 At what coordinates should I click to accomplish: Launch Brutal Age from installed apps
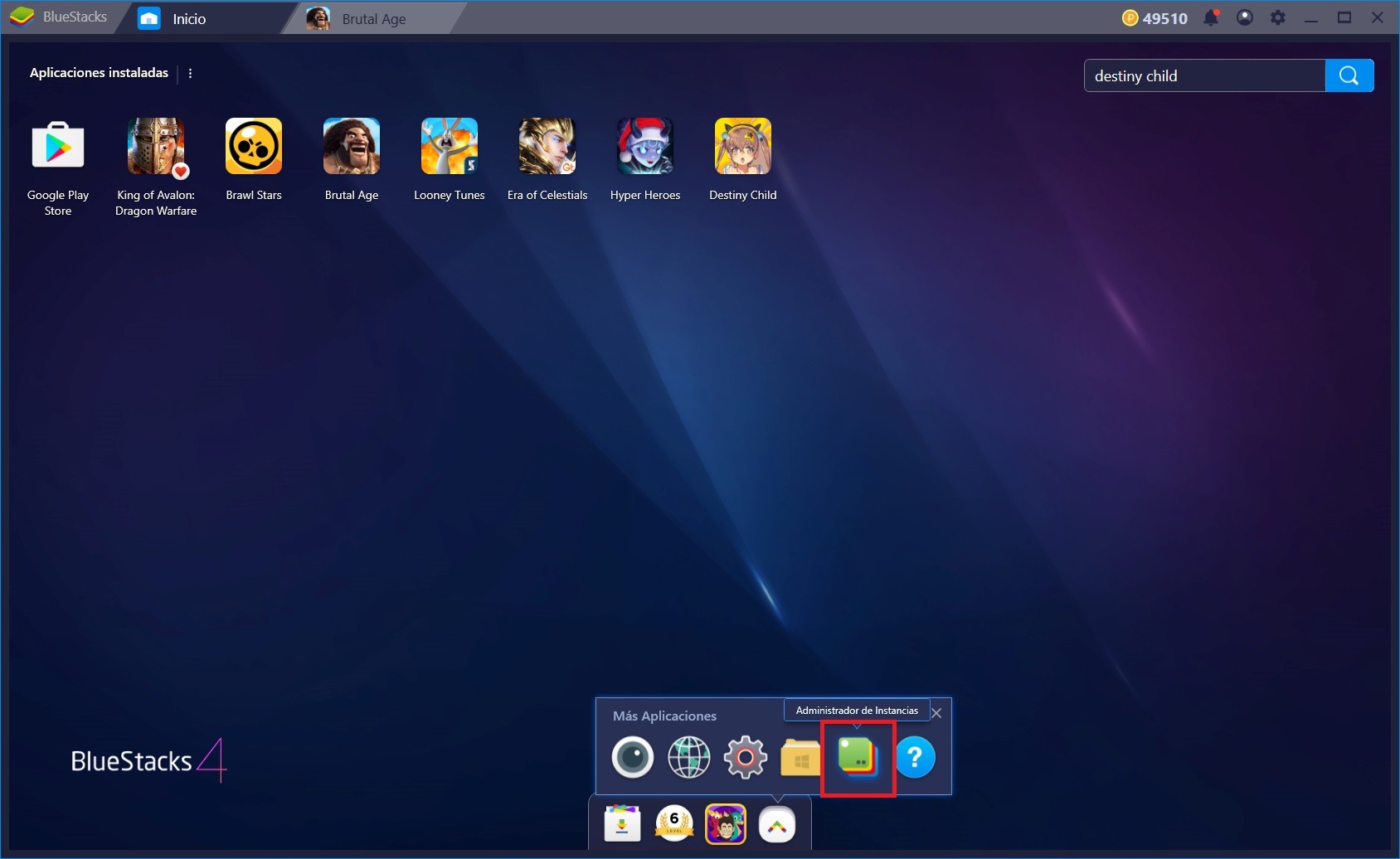pos(352,147)
